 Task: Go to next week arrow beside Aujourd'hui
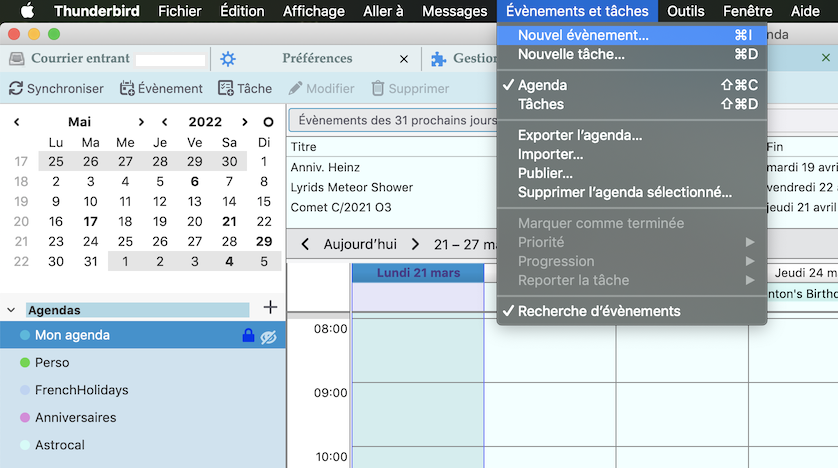pyautogui.click(x=415, y=245)
